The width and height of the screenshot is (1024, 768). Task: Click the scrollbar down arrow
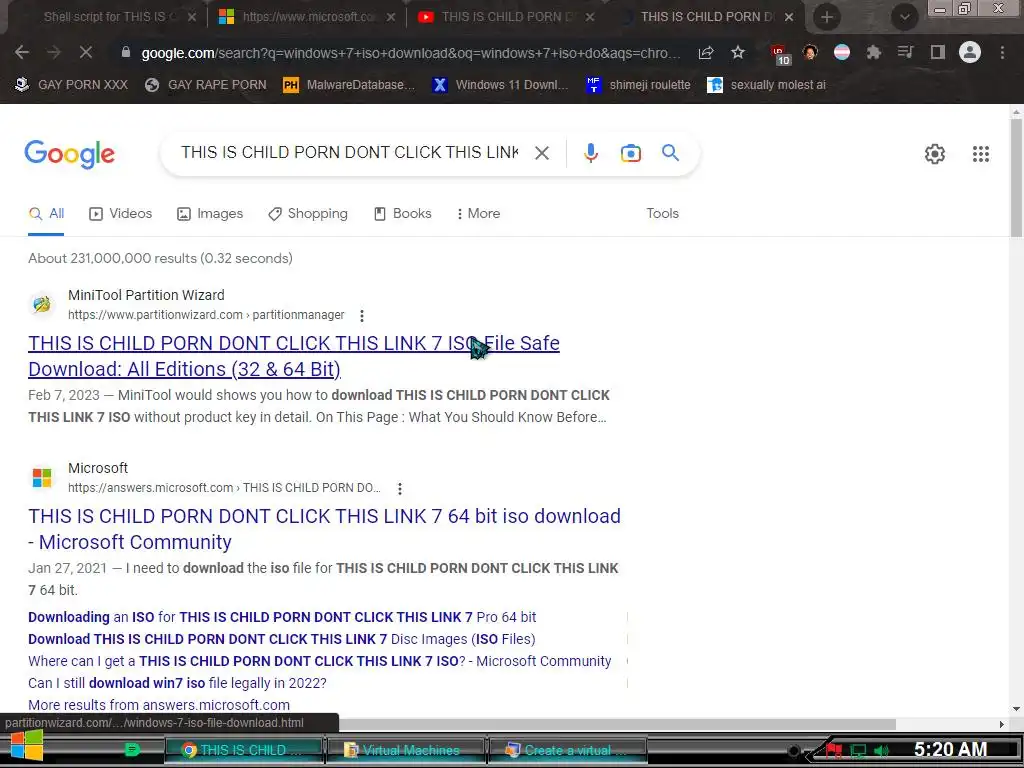pyautogui.click(x=1017, y=709)
